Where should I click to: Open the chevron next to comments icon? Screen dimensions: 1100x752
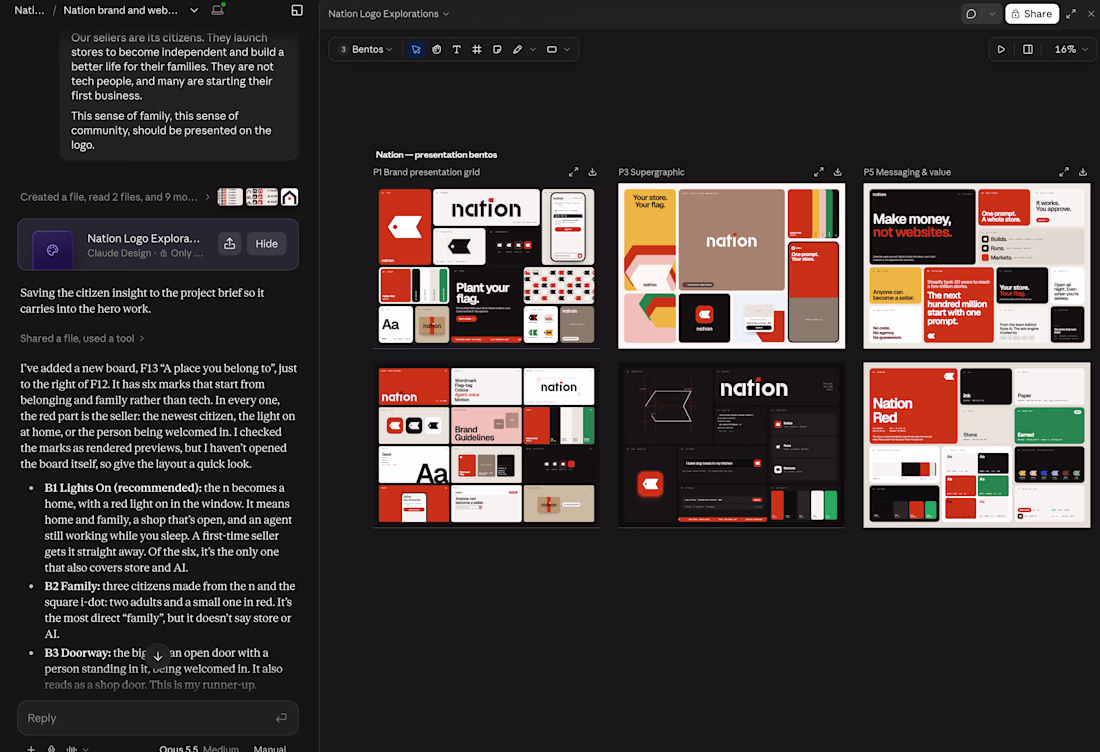(992, 13)
